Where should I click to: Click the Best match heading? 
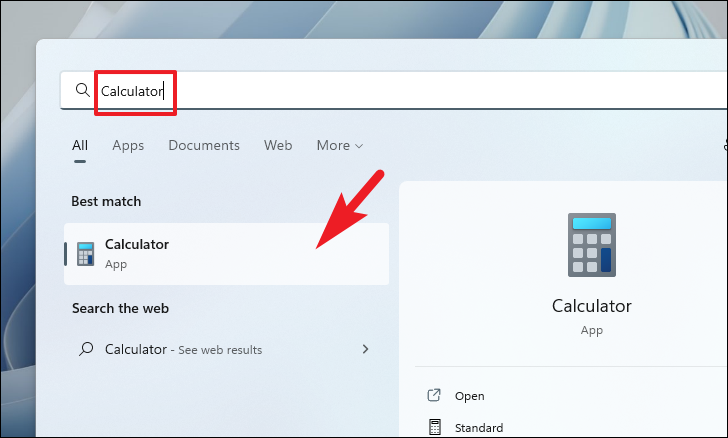[106, 202]
